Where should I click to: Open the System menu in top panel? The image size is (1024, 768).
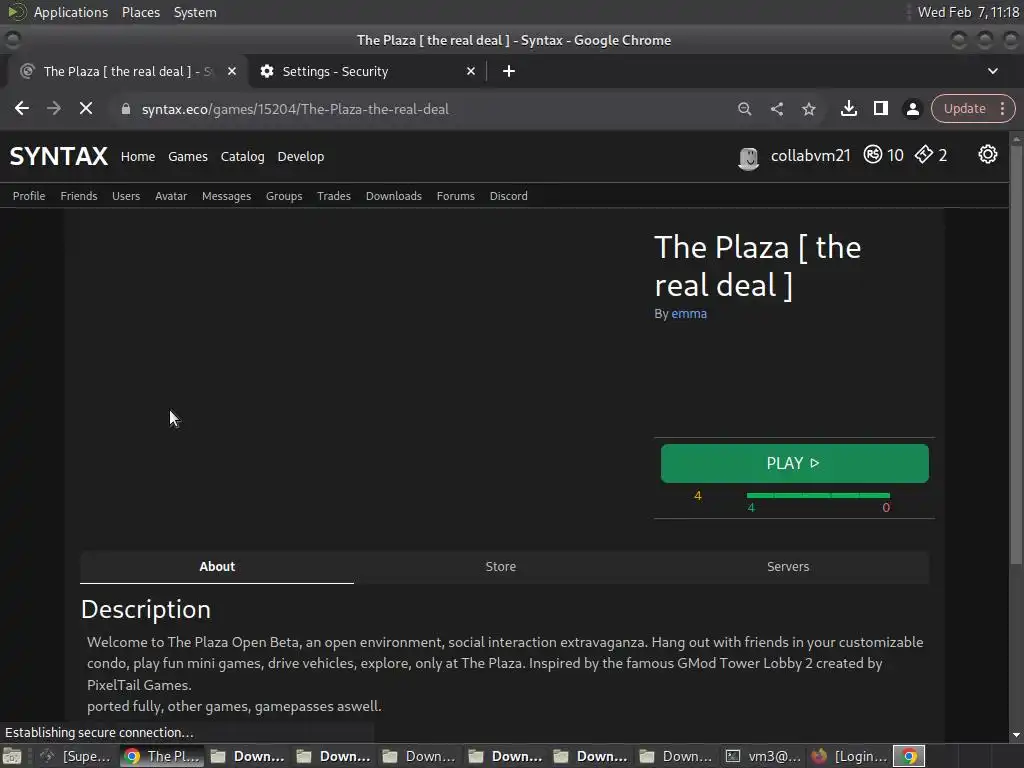(x=195, y=12)
